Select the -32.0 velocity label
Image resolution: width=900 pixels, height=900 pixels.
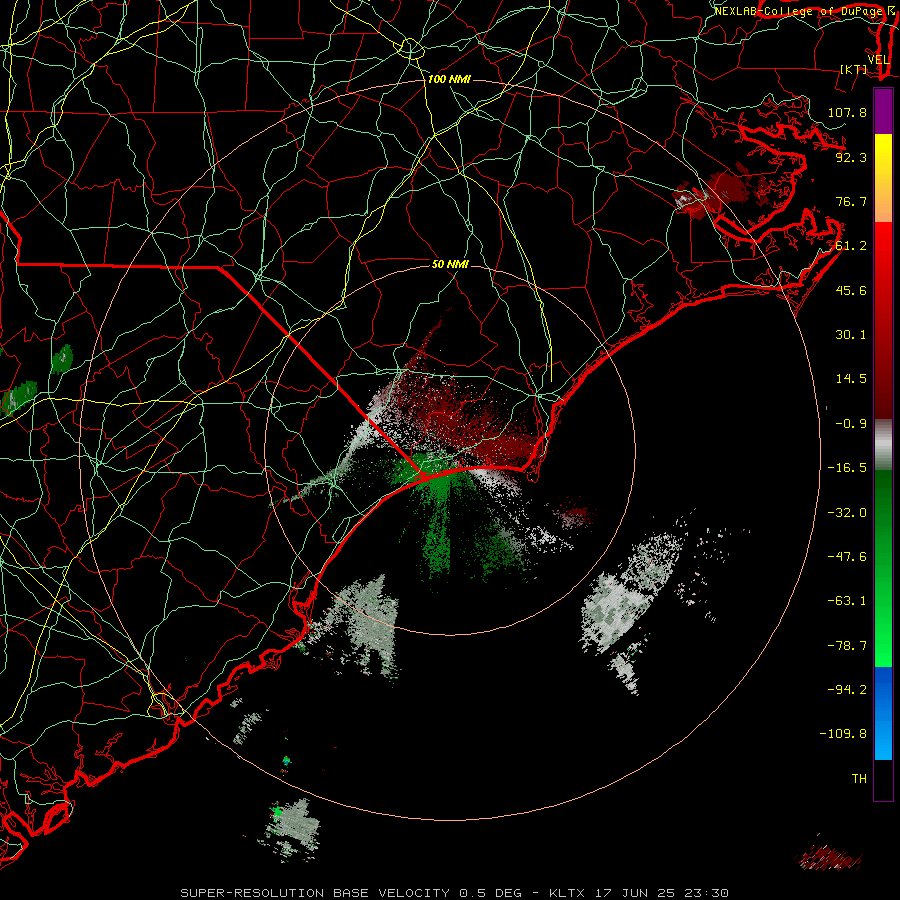(847, 513)
